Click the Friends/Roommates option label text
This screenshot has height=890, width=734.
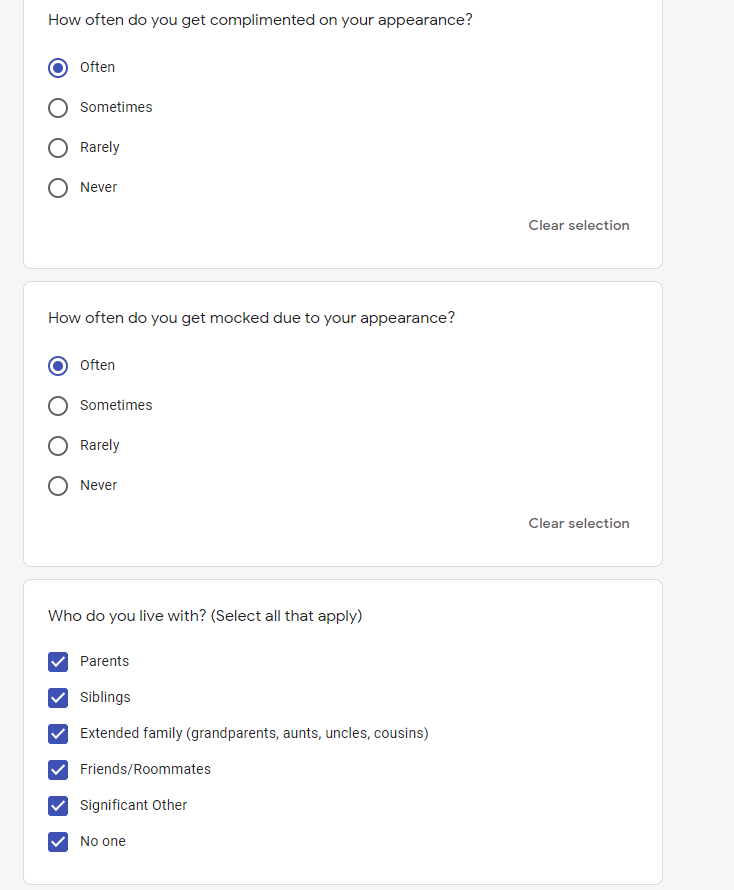(145, 769)
